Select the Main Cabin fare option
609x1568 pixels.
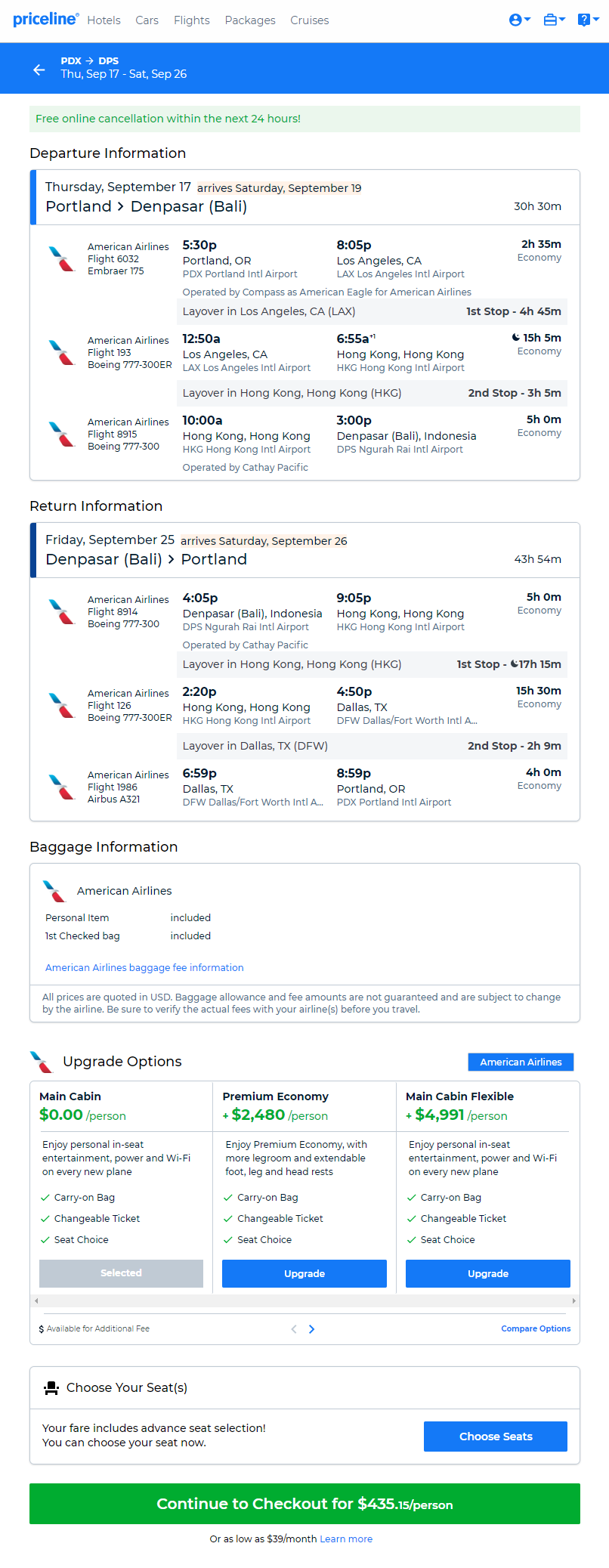pos(121,1273)
